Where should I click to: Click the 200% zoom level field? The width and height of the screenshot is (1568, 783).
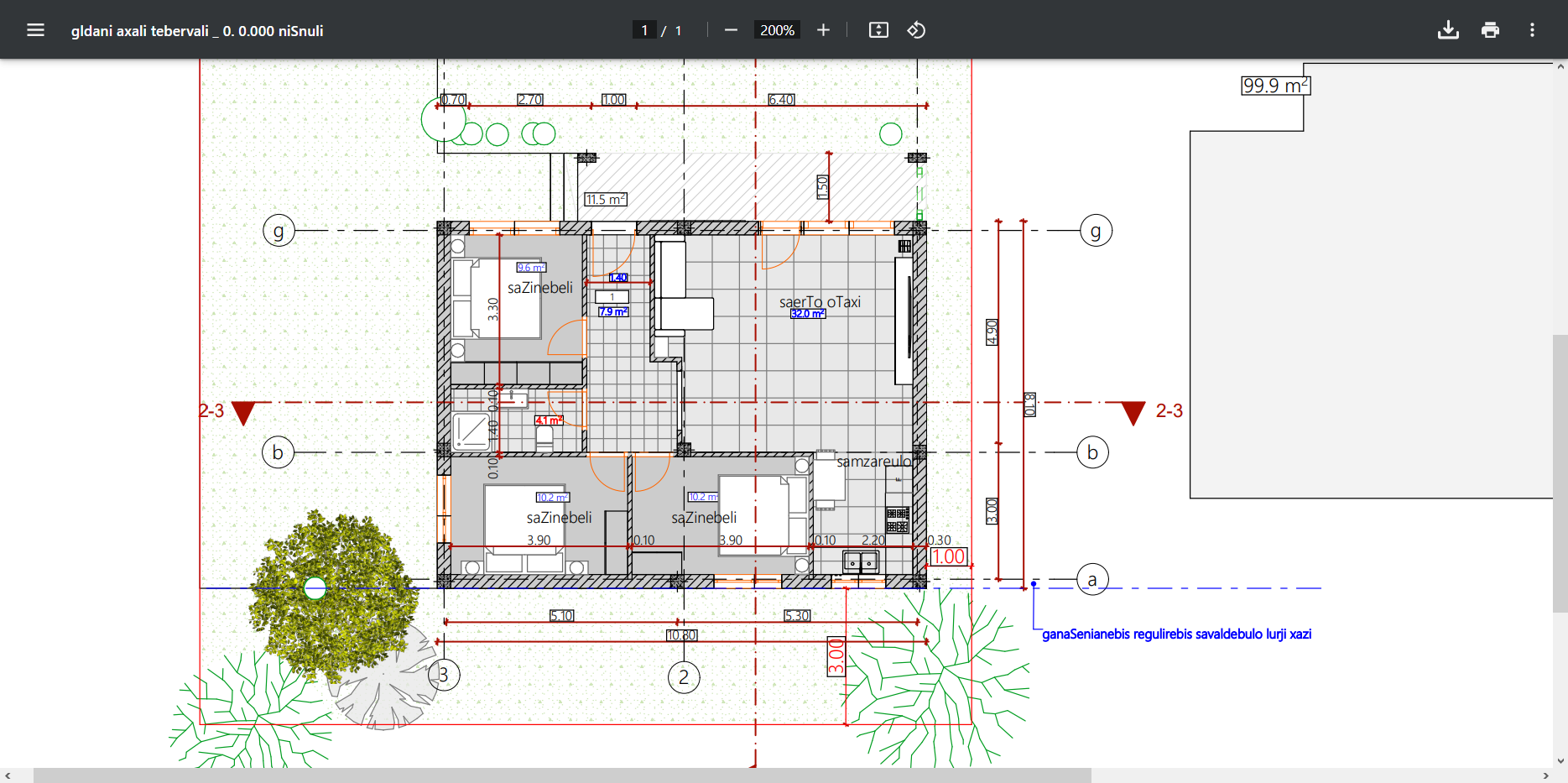[777, 30]
